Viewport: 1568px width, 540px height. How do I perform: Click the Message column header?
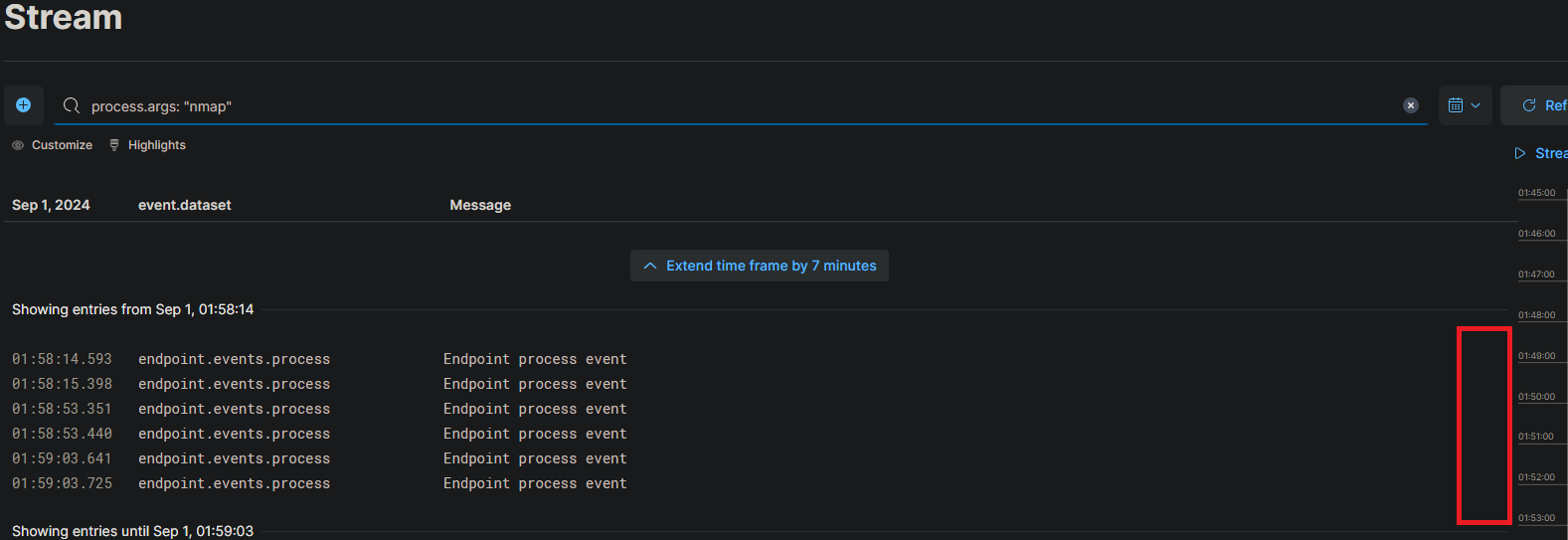coord(480,205)
